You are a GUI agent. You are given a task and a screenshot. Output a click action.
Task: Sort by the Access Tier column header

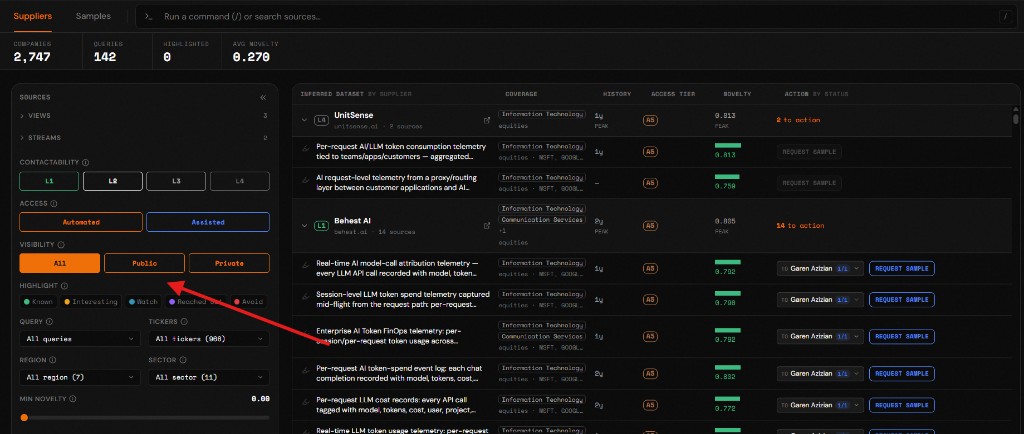(x=673, y=94)
